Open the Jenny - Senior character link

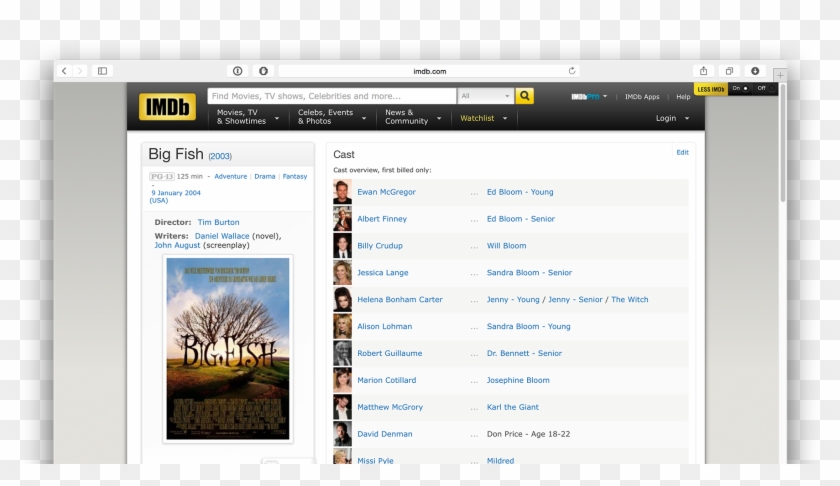click(x=575, y=300)
